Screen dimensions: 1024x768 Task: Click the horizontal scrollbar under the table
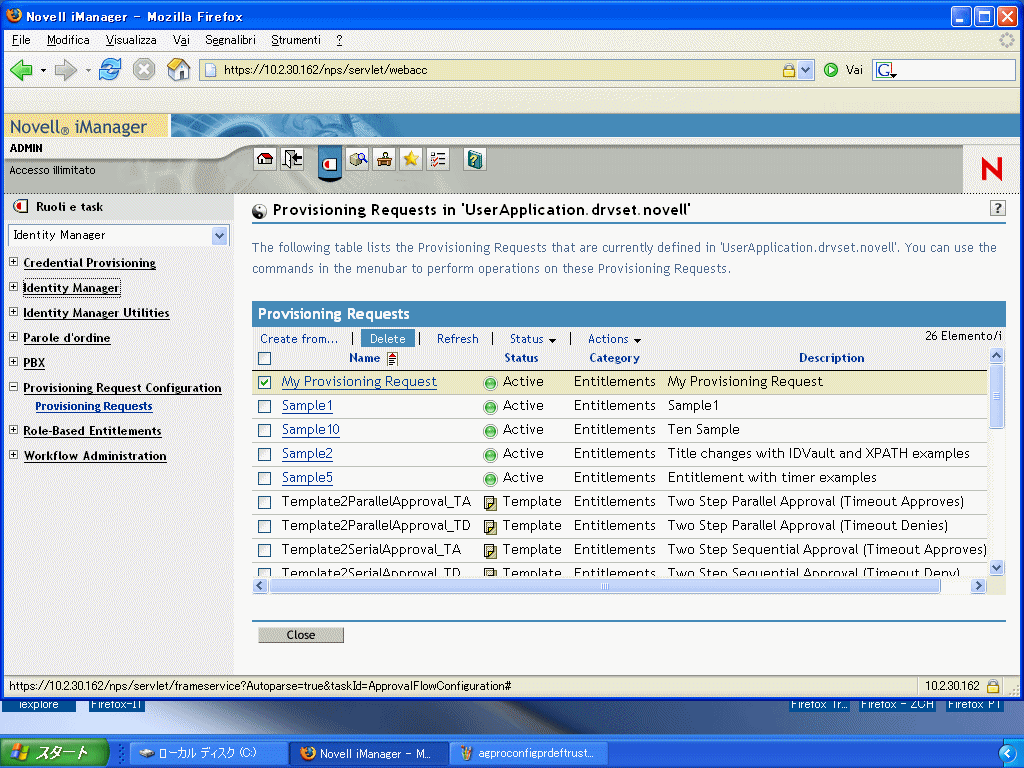click(x=604, y=587)
